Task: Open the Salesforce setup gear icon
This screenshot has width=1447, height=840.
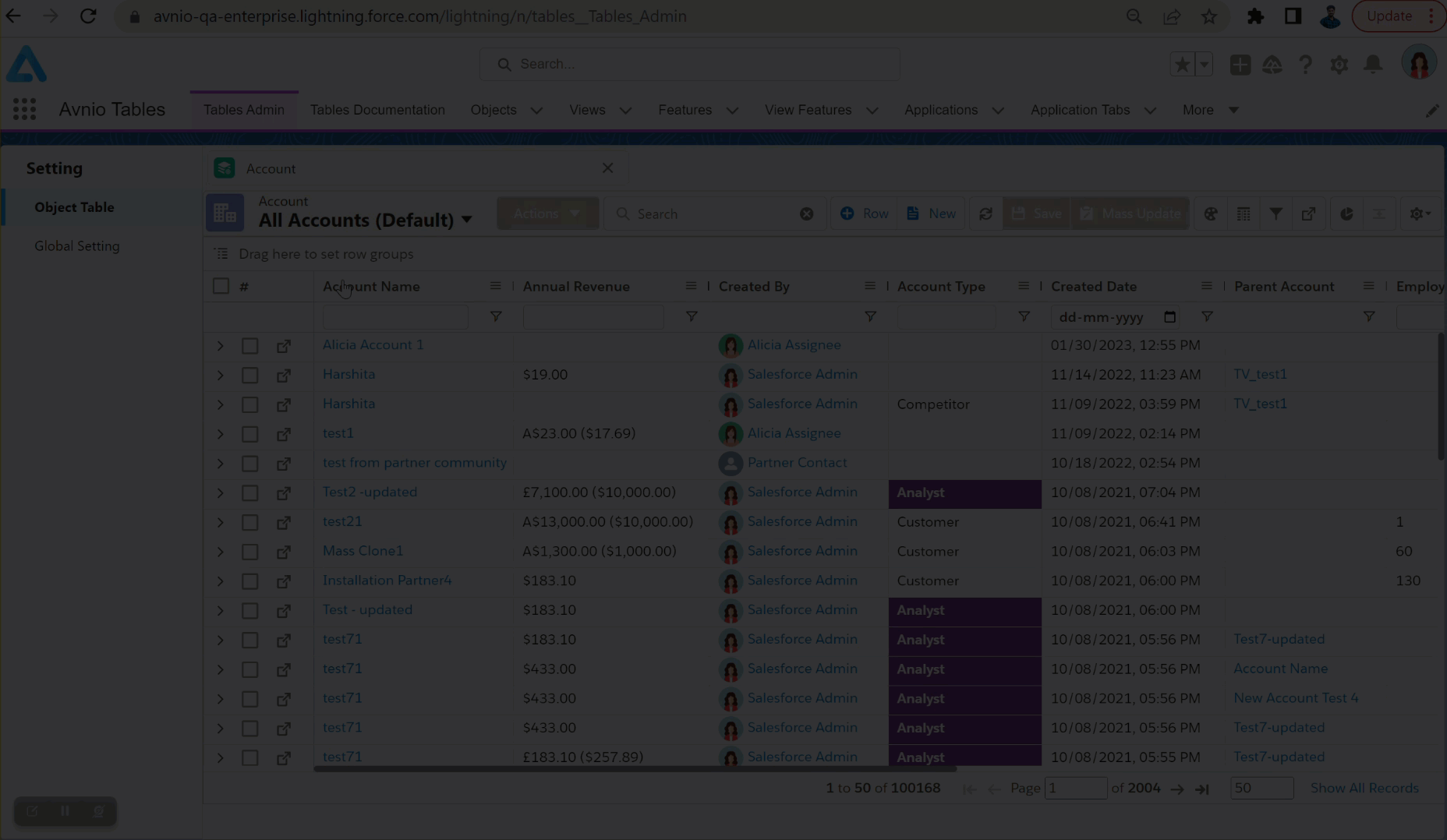Action: pyautogui.click(x=1339, y=65)
